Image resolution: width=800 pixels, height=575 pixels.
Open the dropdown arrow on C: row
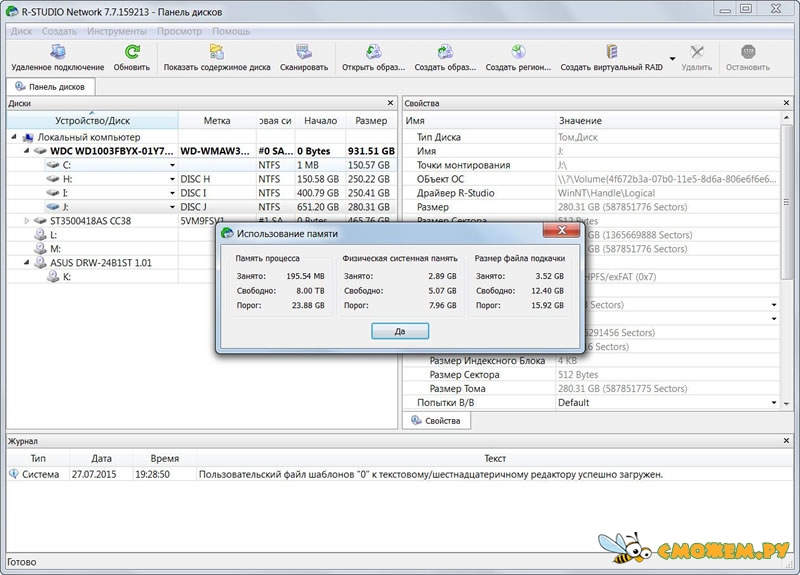(x=172, y=165)
